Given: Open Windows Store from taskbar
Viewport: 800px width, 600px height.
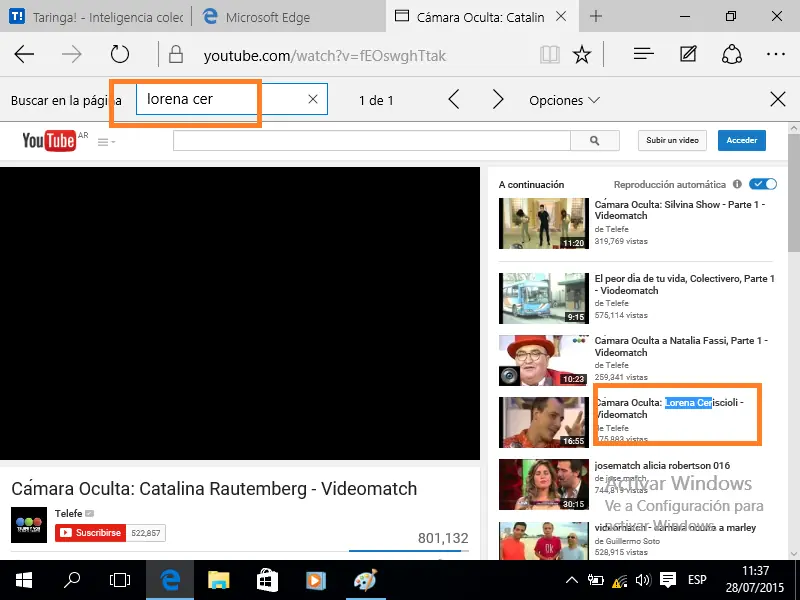Looking at the screenshot, I should 267,580.
